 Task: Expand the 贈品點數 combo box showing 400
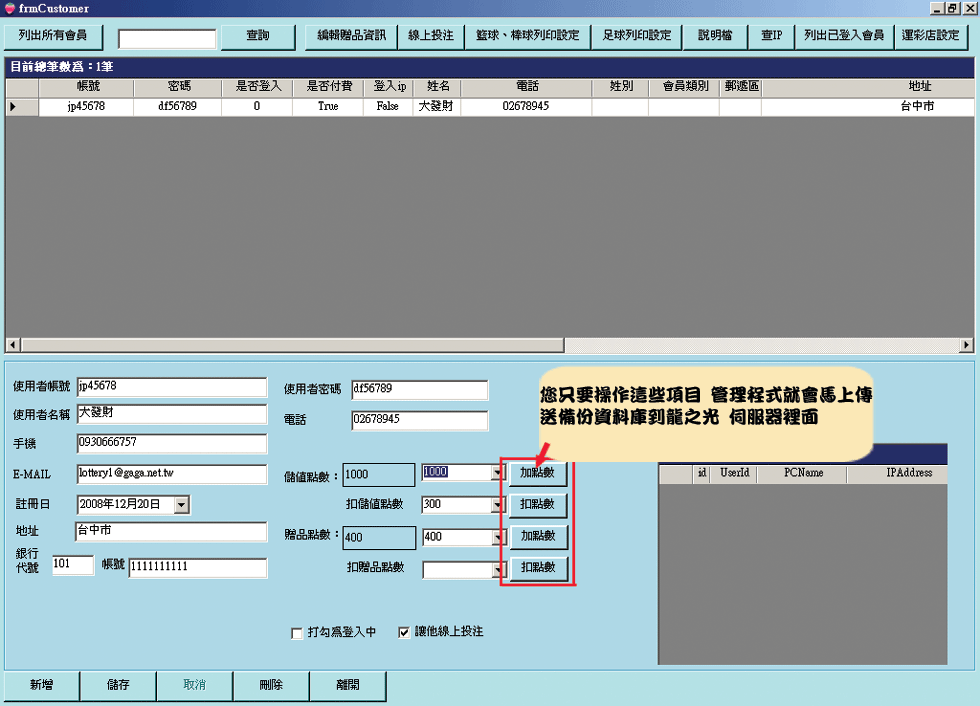498,538
